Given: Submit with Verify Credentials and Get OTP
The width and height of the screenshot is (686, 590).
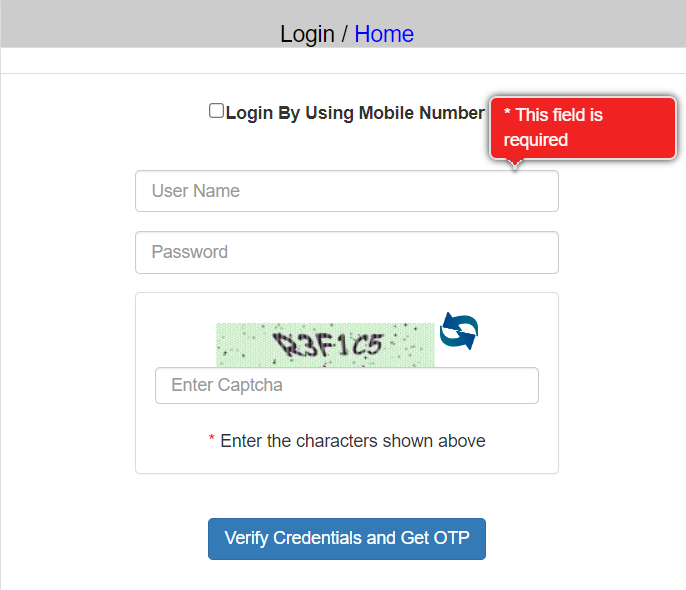Looking at the screenshot, I should 347,539.
